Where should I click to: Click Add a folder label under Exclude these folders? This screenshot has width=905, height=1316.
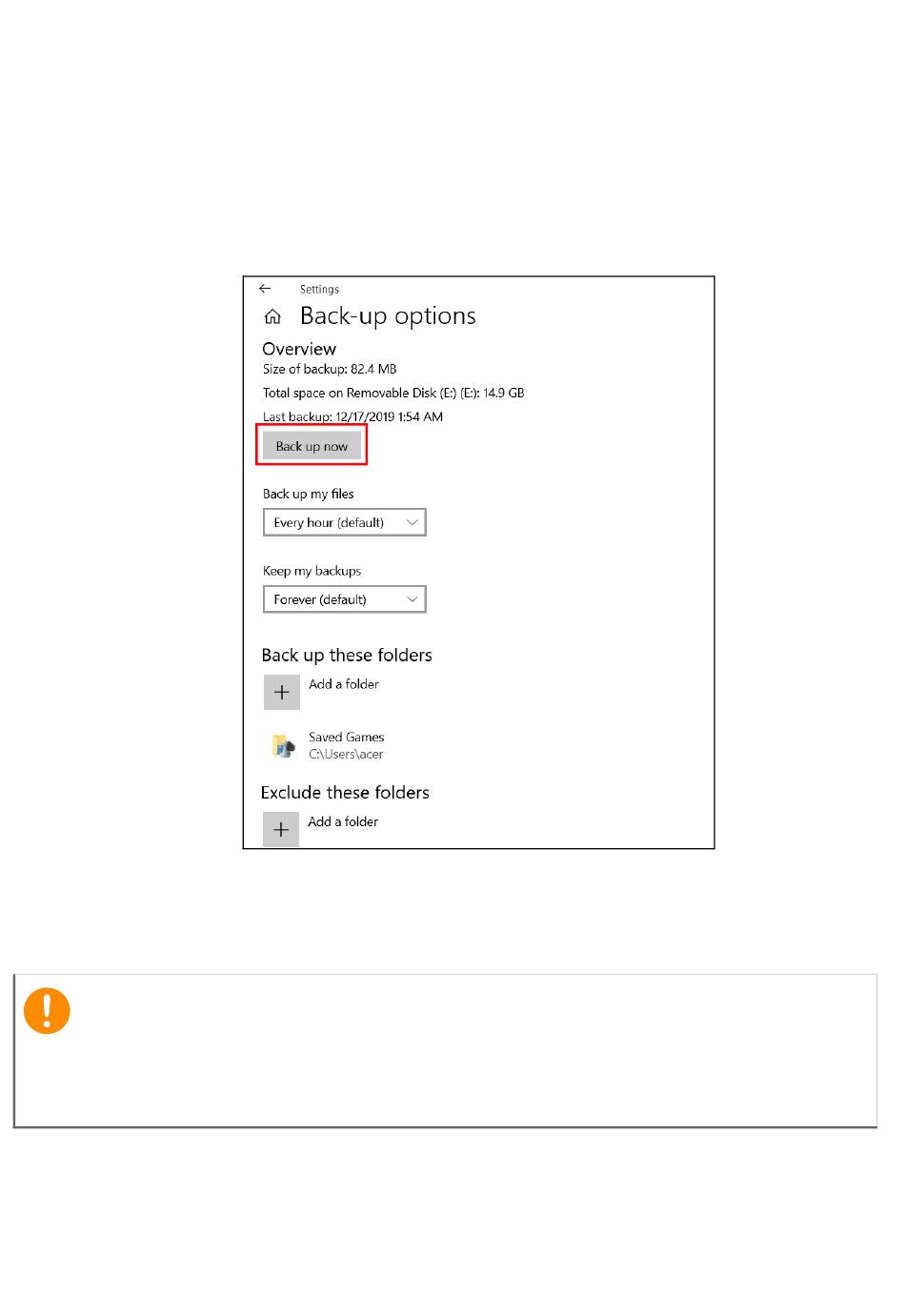point(343,821)
